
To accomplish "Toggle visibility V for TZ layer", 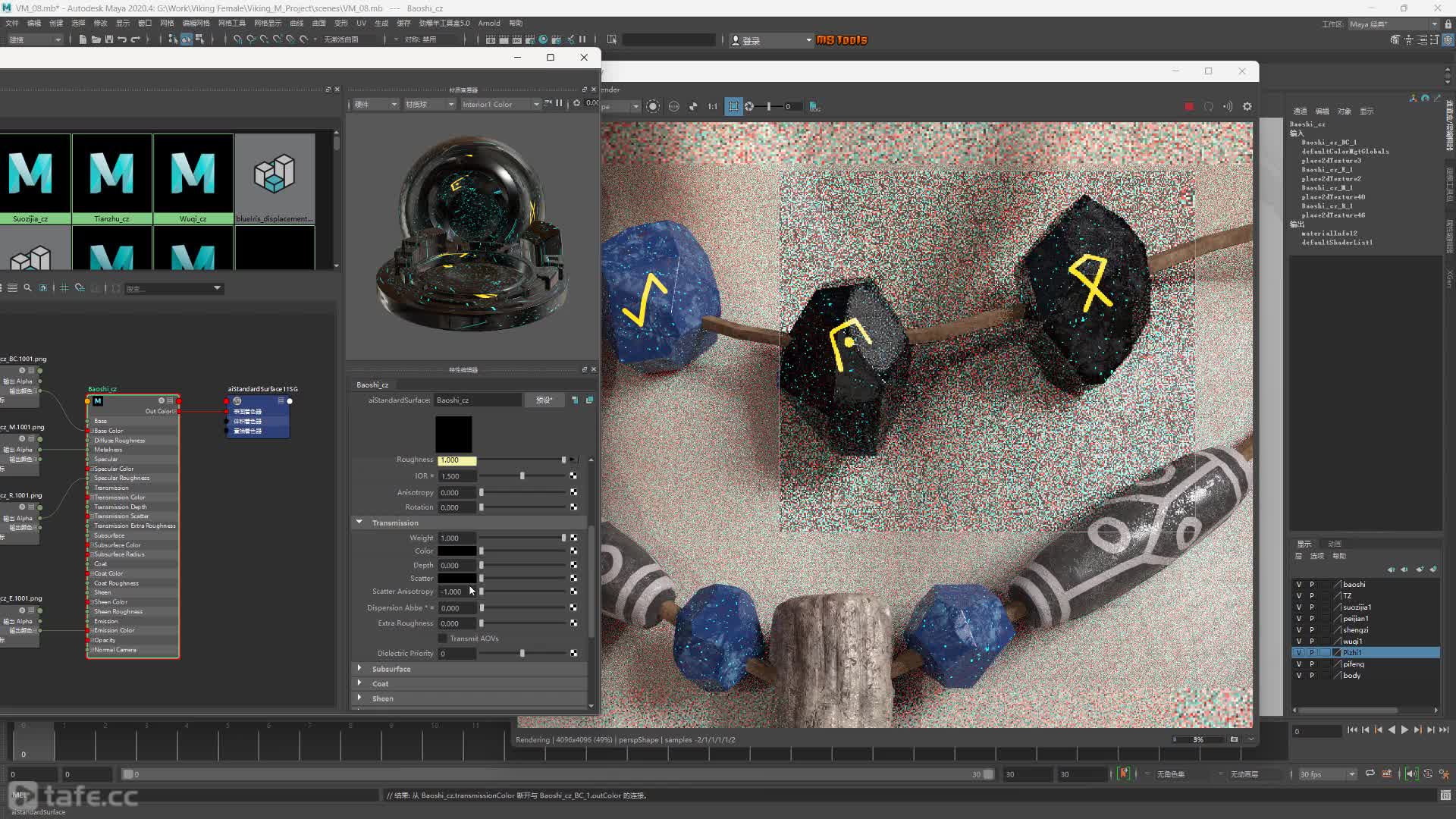I will pos(1299,596).
